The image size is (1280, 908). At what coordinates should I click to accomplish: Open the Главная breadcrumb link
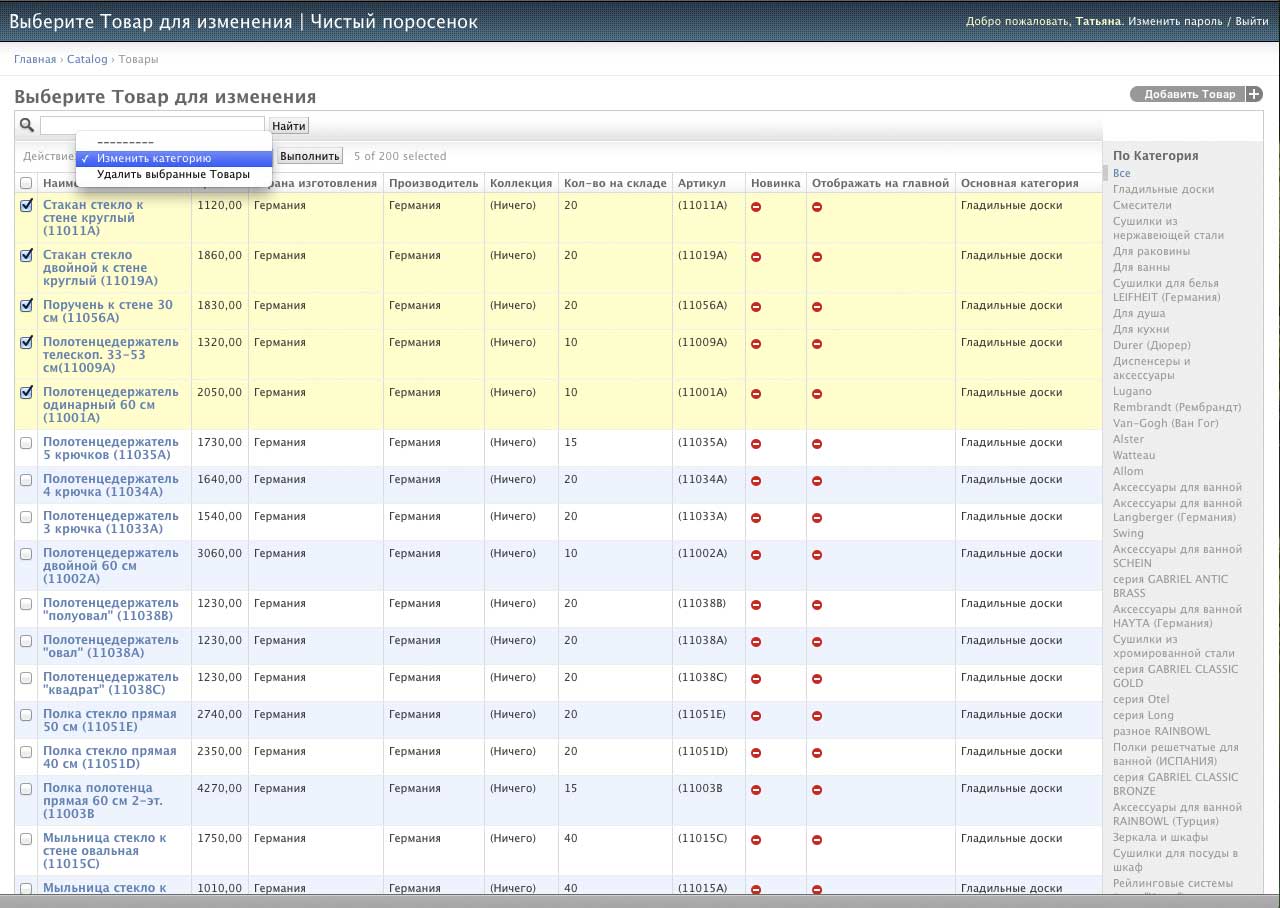[x=35, y=59]
